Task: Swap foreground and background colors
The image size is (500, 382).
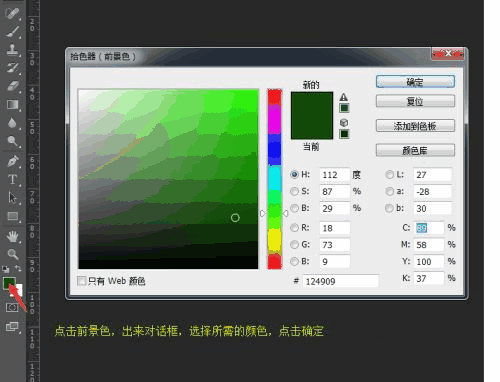Action: 18,268
